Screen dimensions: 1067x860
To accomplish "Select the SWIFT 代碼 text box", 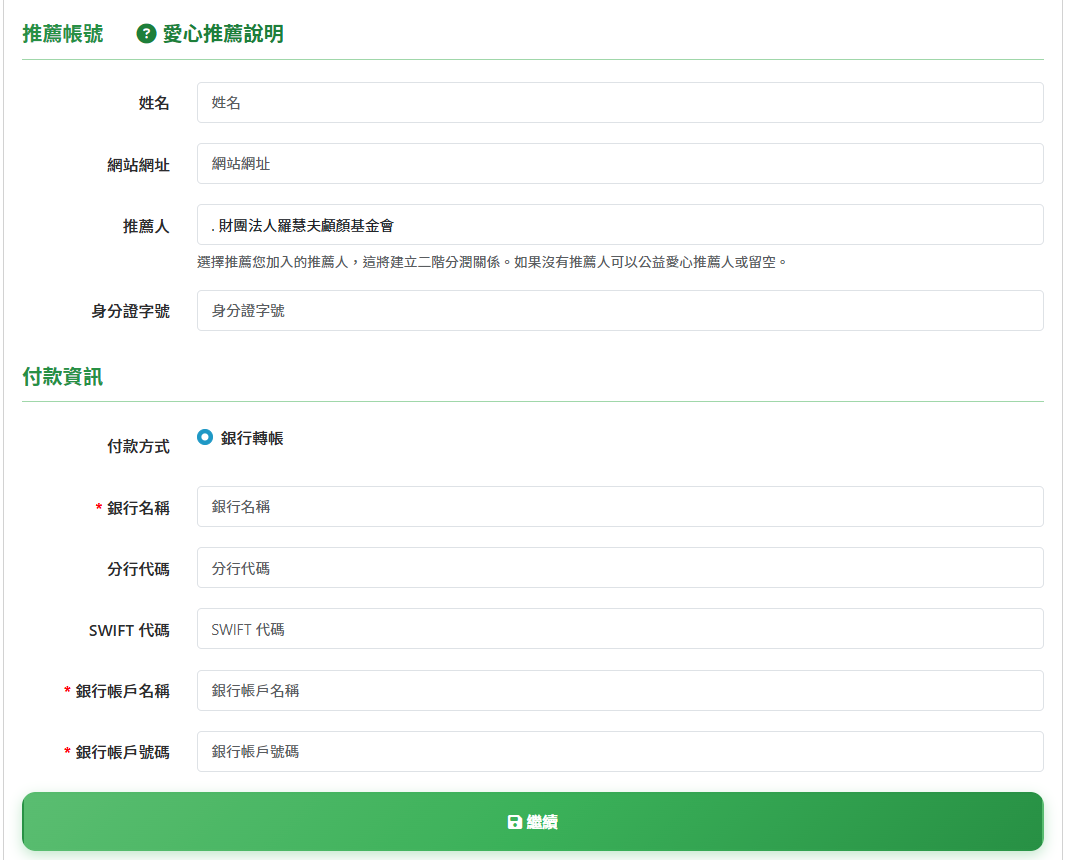I will (x=620, y=629).
